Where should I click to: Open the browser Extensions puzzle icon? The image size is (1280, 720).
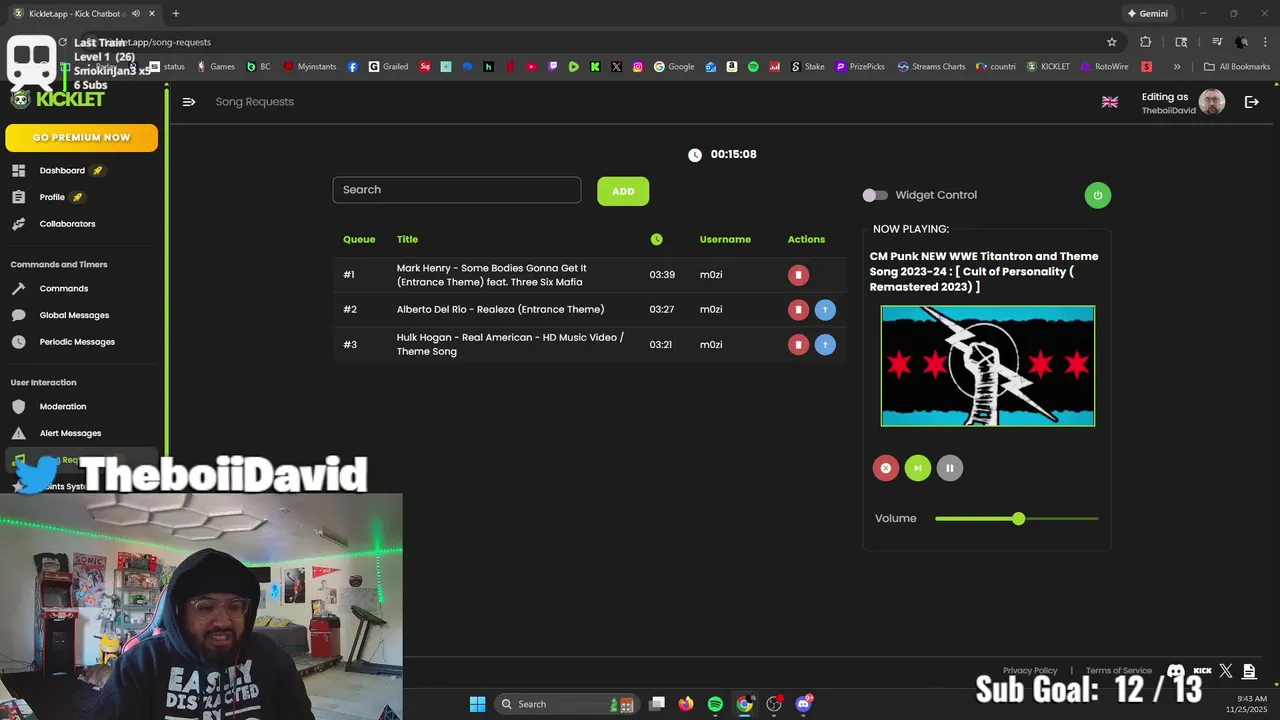[1146, 42]
